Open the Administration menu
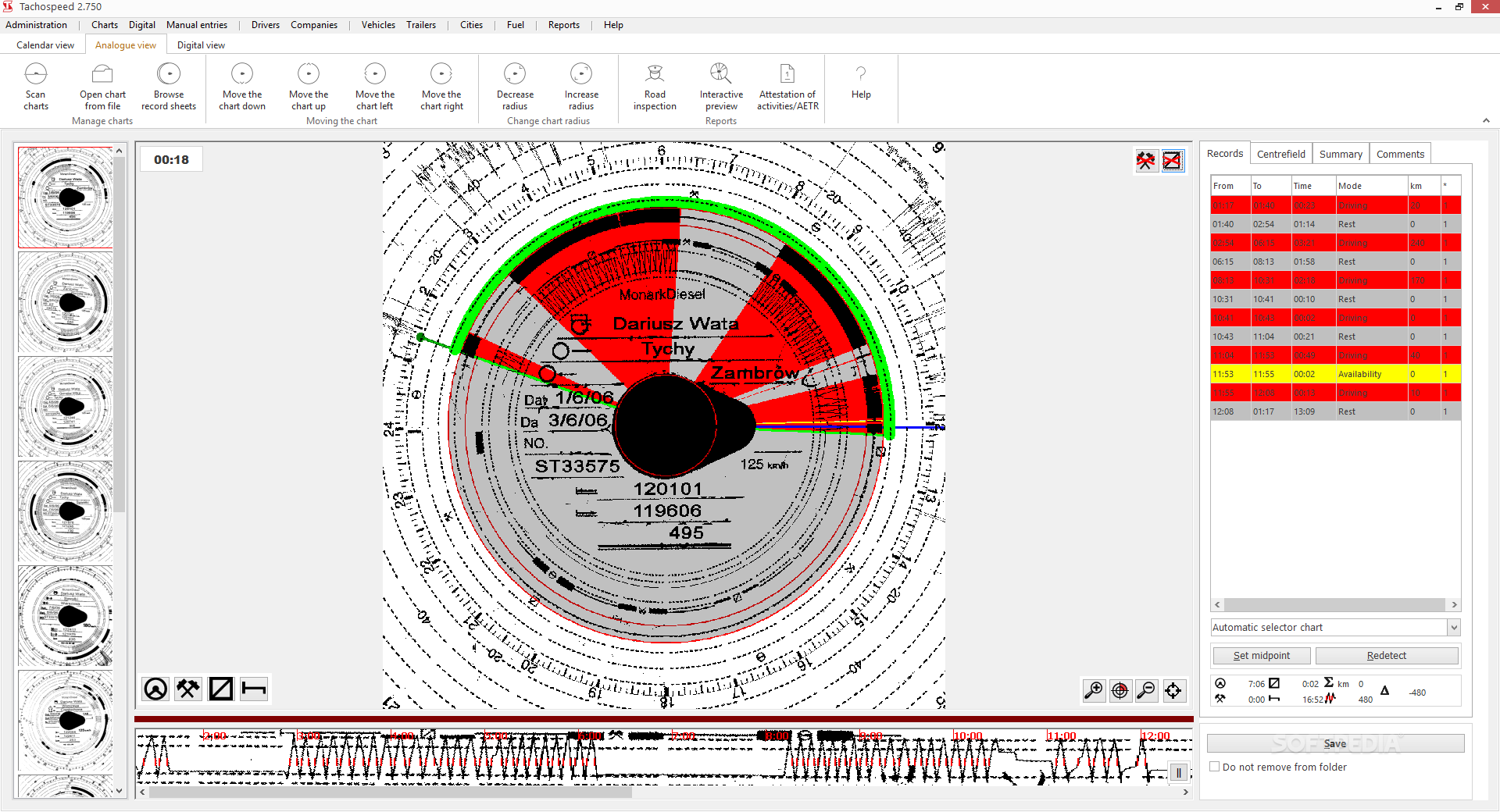 (36, 25)
